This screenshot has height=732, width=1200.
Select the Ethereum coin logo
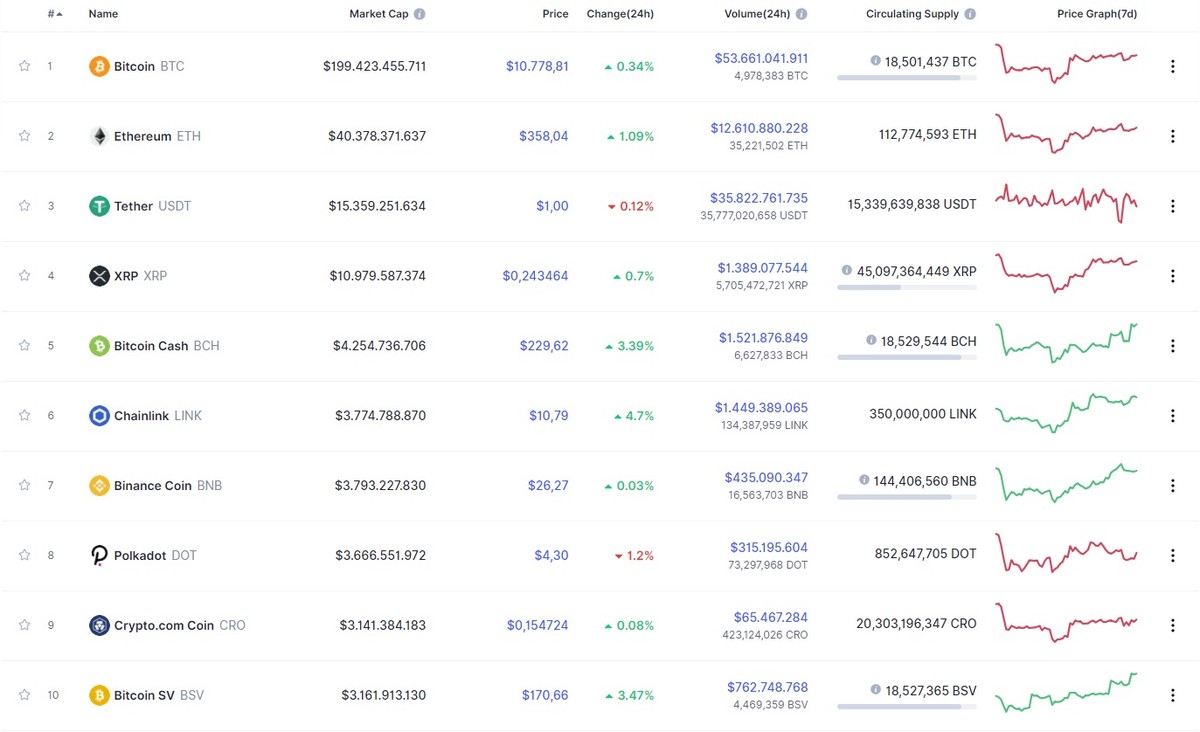[99, 136]
